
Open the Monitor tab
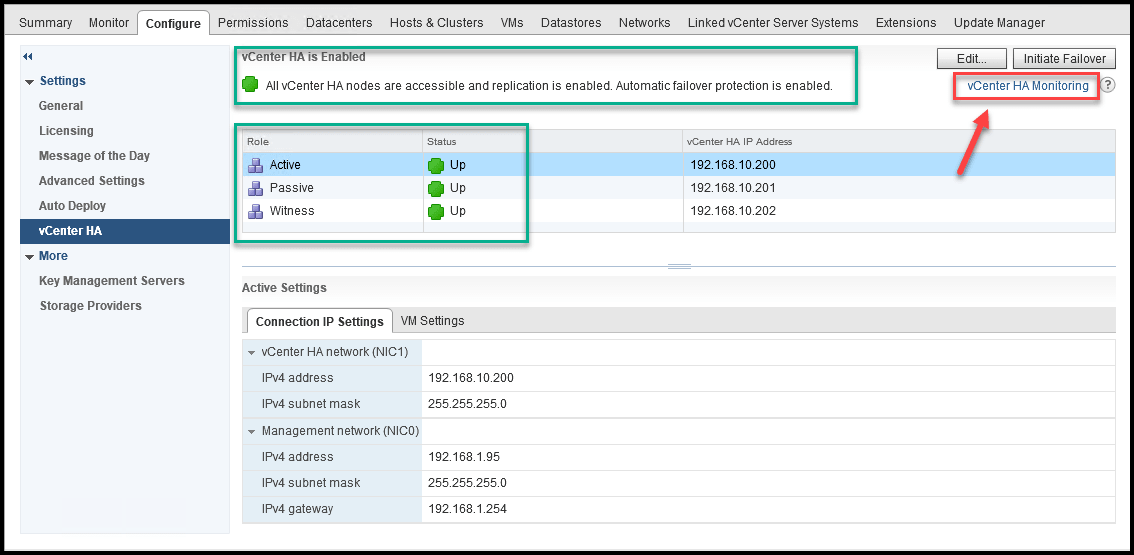pyautogui.click(x=108, y=22)
